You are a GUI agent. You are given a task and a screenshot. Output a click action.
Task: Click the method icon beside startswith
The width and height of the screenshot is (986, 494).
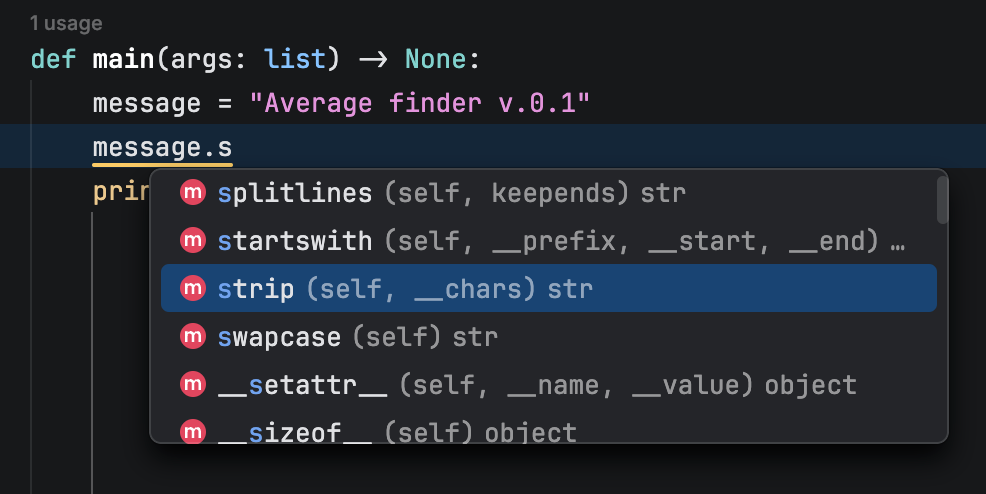tap(191, 241)
